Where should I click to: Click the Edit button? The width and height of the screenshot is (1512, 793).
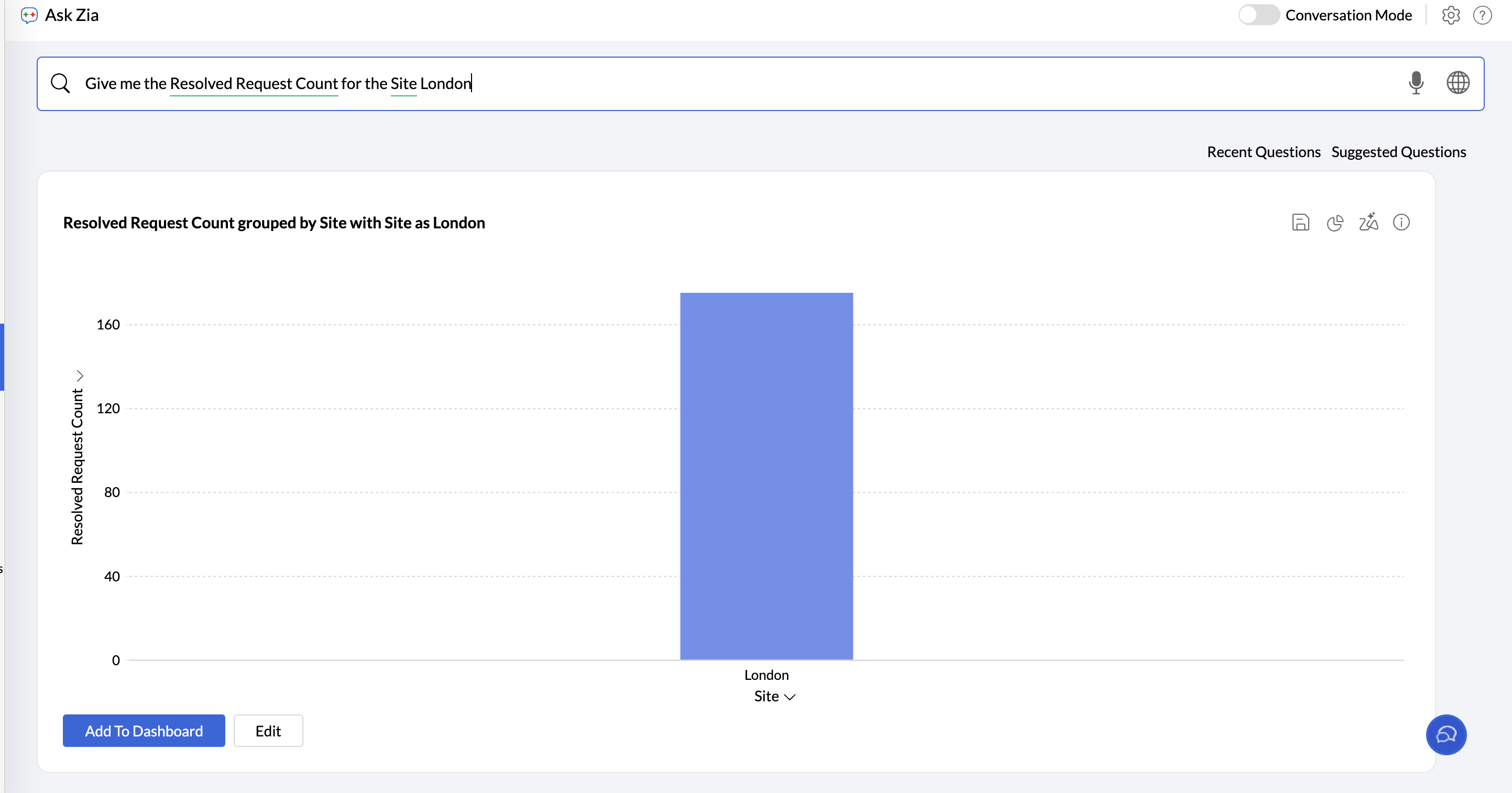[x=268, y=731]
